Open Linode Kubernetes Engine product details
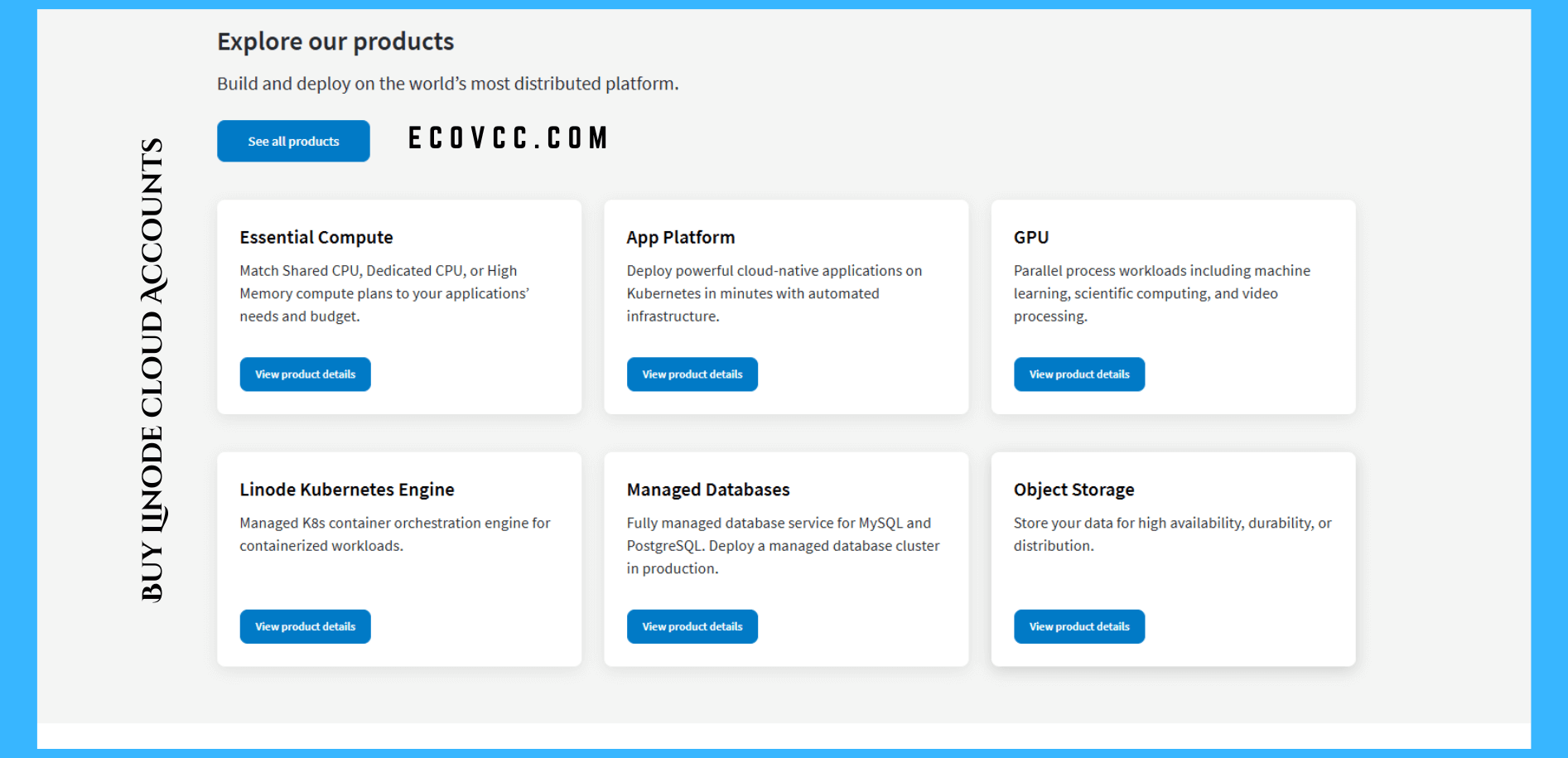This screenshot has height=758, width=1568. tap(305, 627)
